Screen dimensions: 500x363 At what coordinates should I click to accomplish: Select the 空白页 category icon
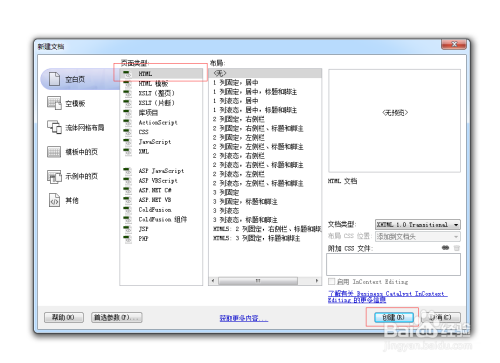pos(54,79)
